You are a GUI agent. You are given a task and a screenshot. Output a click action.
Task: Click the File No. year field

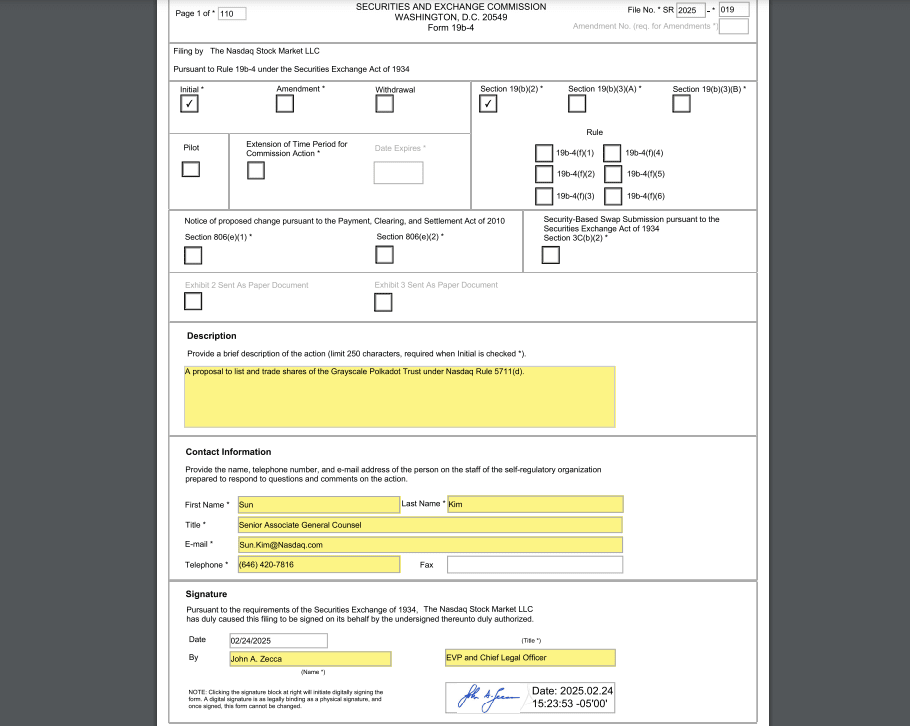coord(691,10)
